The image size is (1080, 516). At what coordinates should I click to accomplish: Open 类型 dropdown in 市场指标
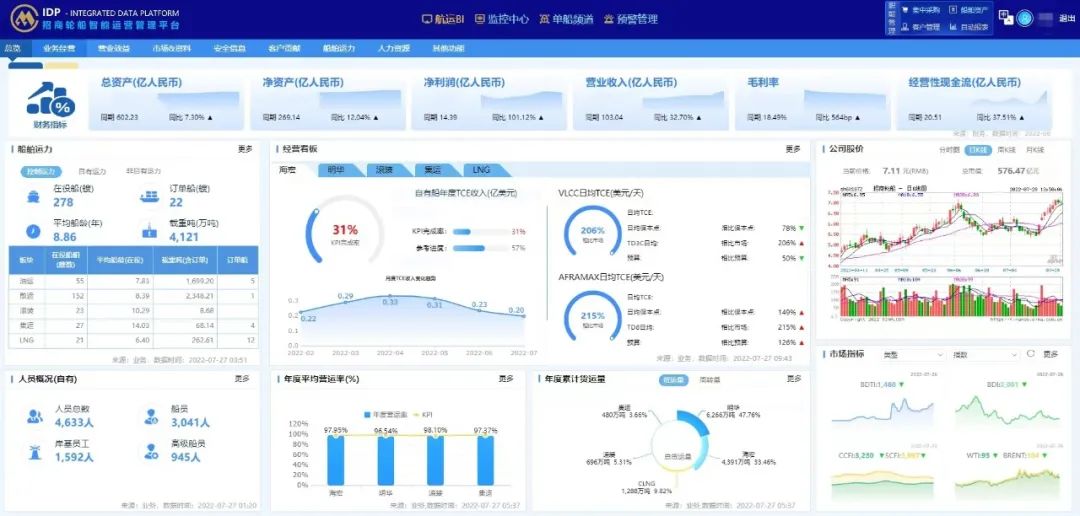click(x=913, y=354)
